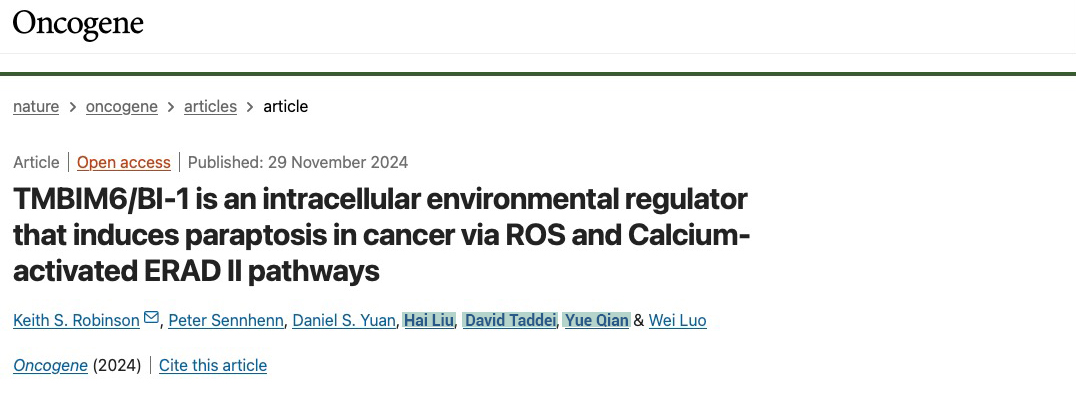Click the Published 29 November 2024 date
The height and width of the screenshot is (393, 1076).
point(298,163)
